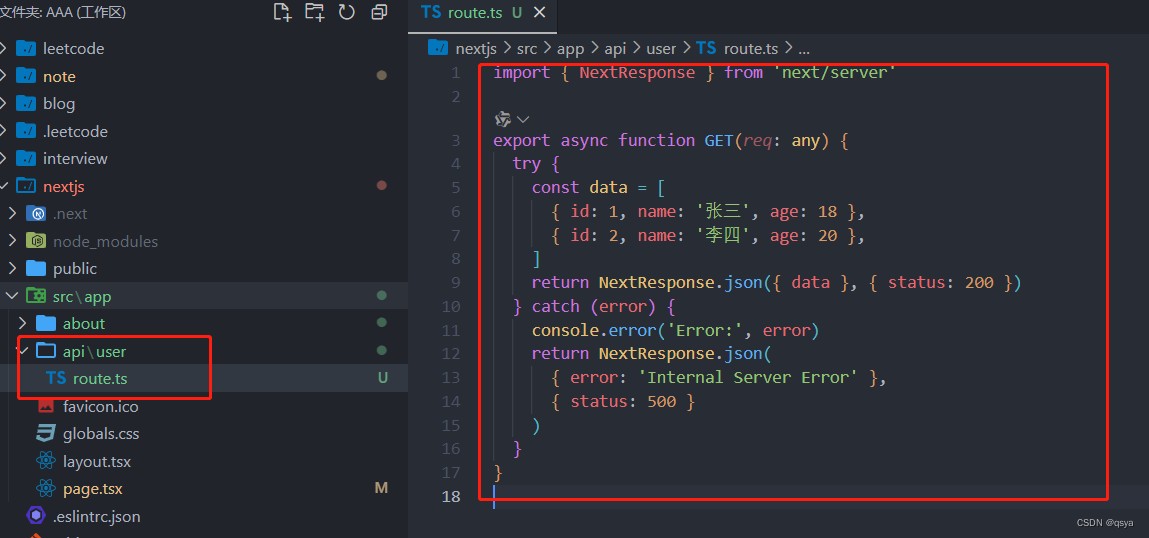Viewport: 1149px width, 538px height.
Task: Click the api\user folder icon
Action: click(x=46, y=351)
